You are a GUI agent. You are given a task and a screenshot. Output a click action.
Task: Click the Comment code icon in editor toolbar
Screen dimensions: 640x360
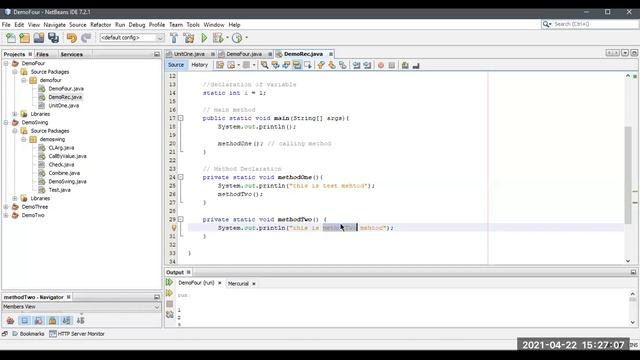tap(405, 65)
